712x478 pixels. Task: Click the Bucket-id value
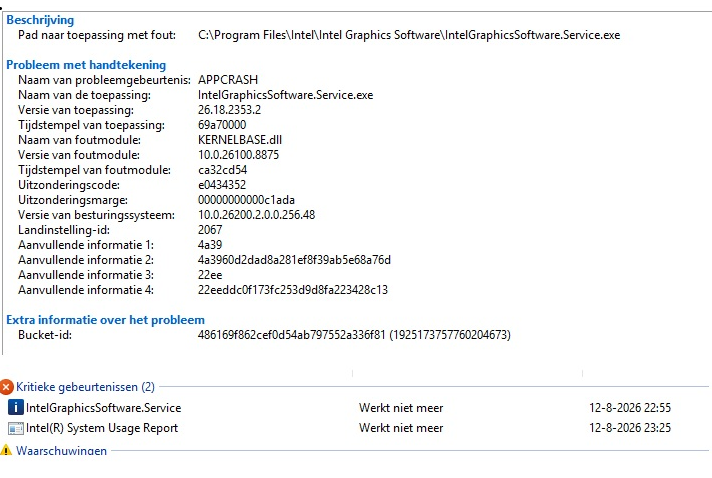pyautogui.click(x=354, y=335)
